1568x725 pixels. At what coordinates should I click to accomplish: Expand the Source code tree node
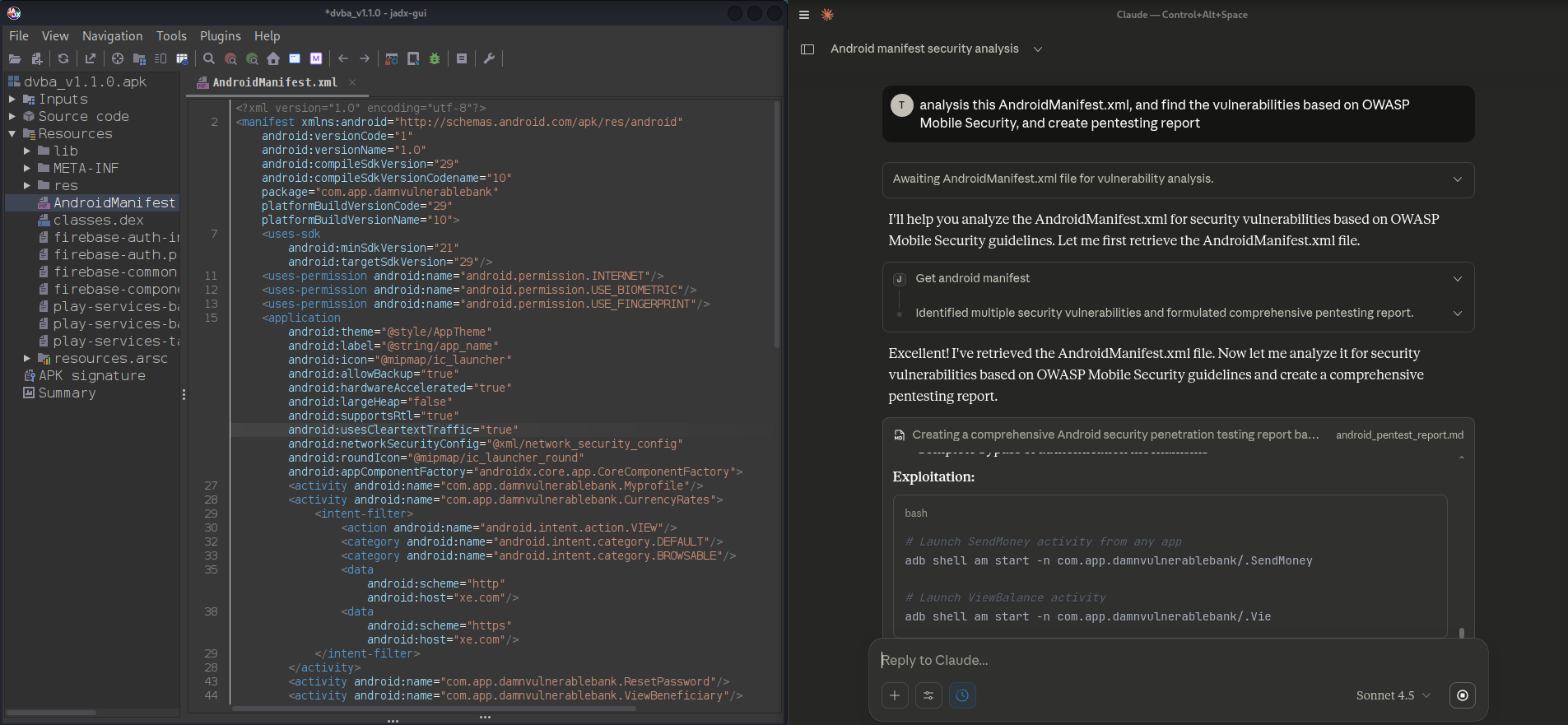[x=12, y=116]
